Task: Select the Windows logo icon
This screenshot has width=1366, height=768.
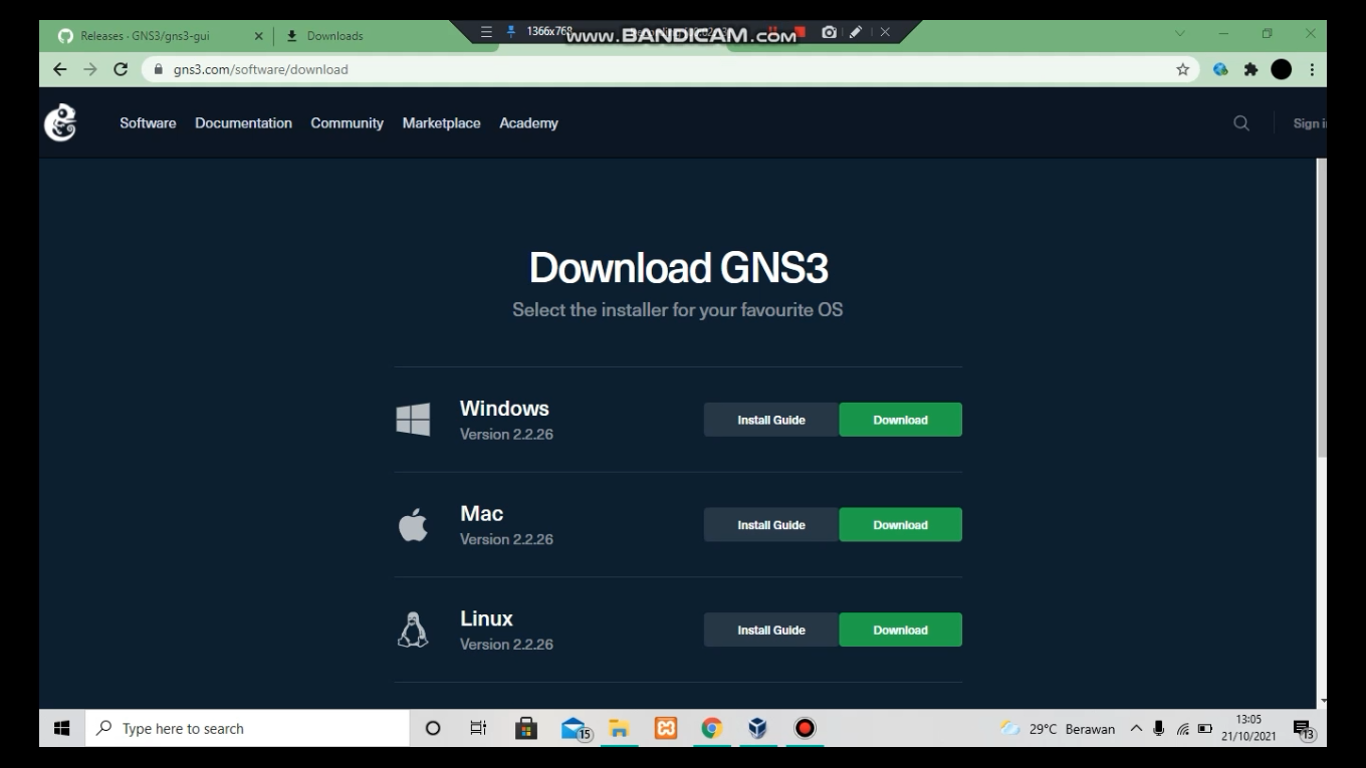Action: tap(415, 419)
